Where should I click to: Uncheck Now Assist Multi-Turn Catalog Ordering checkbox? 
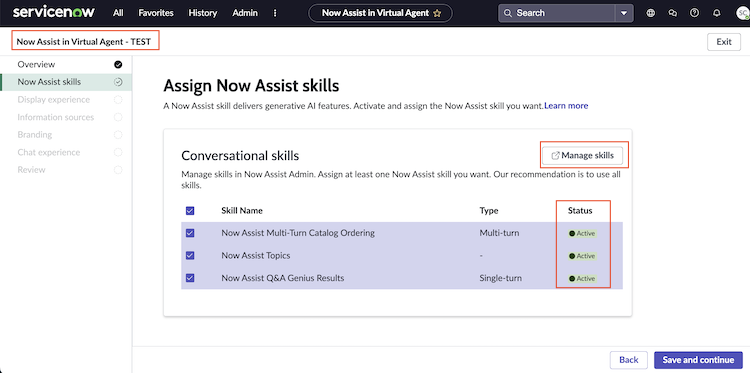tap(190, 233)
